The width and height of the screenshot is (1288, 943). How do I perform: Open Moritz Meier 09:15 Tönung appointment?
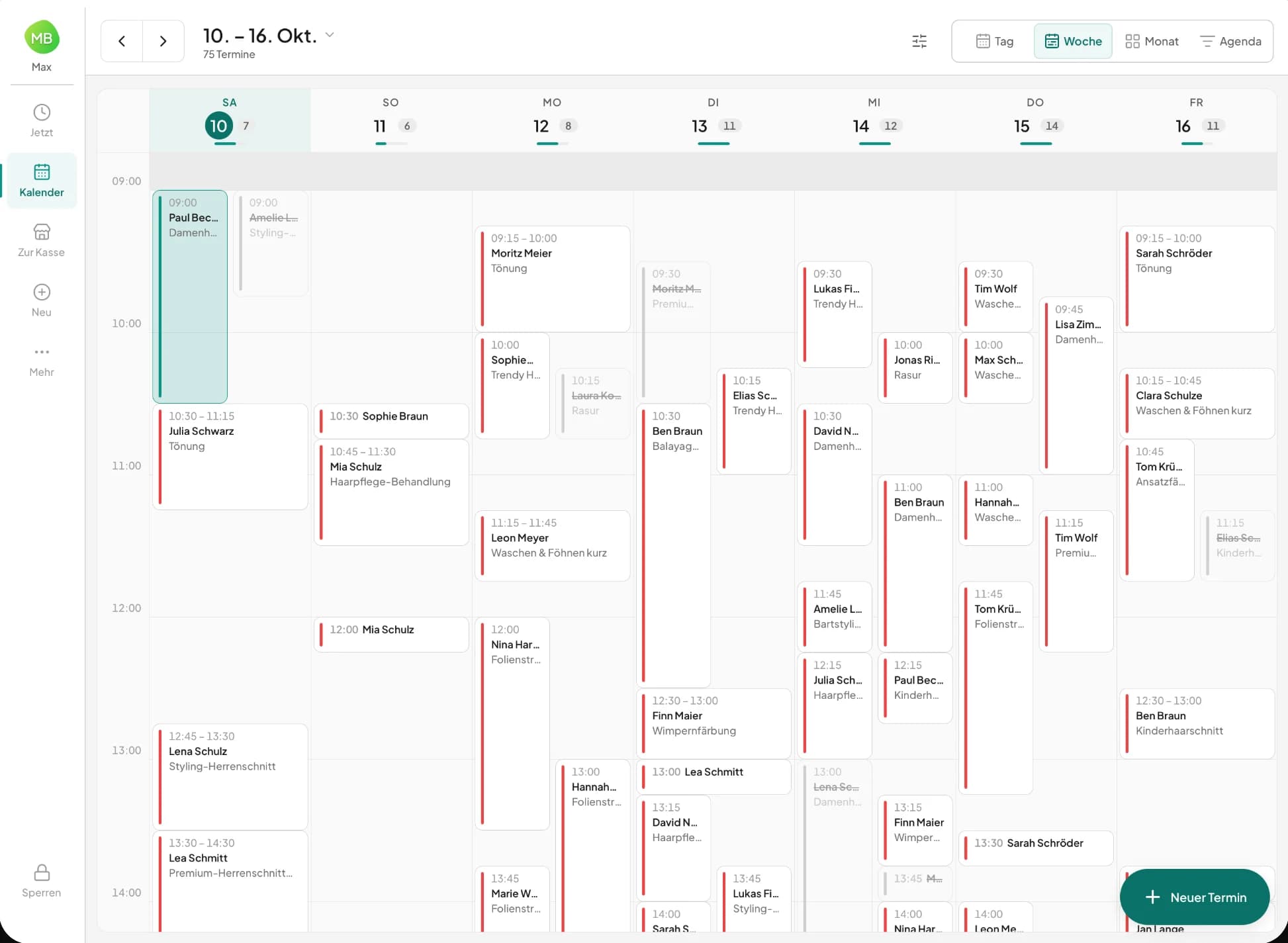coord(552,279)
